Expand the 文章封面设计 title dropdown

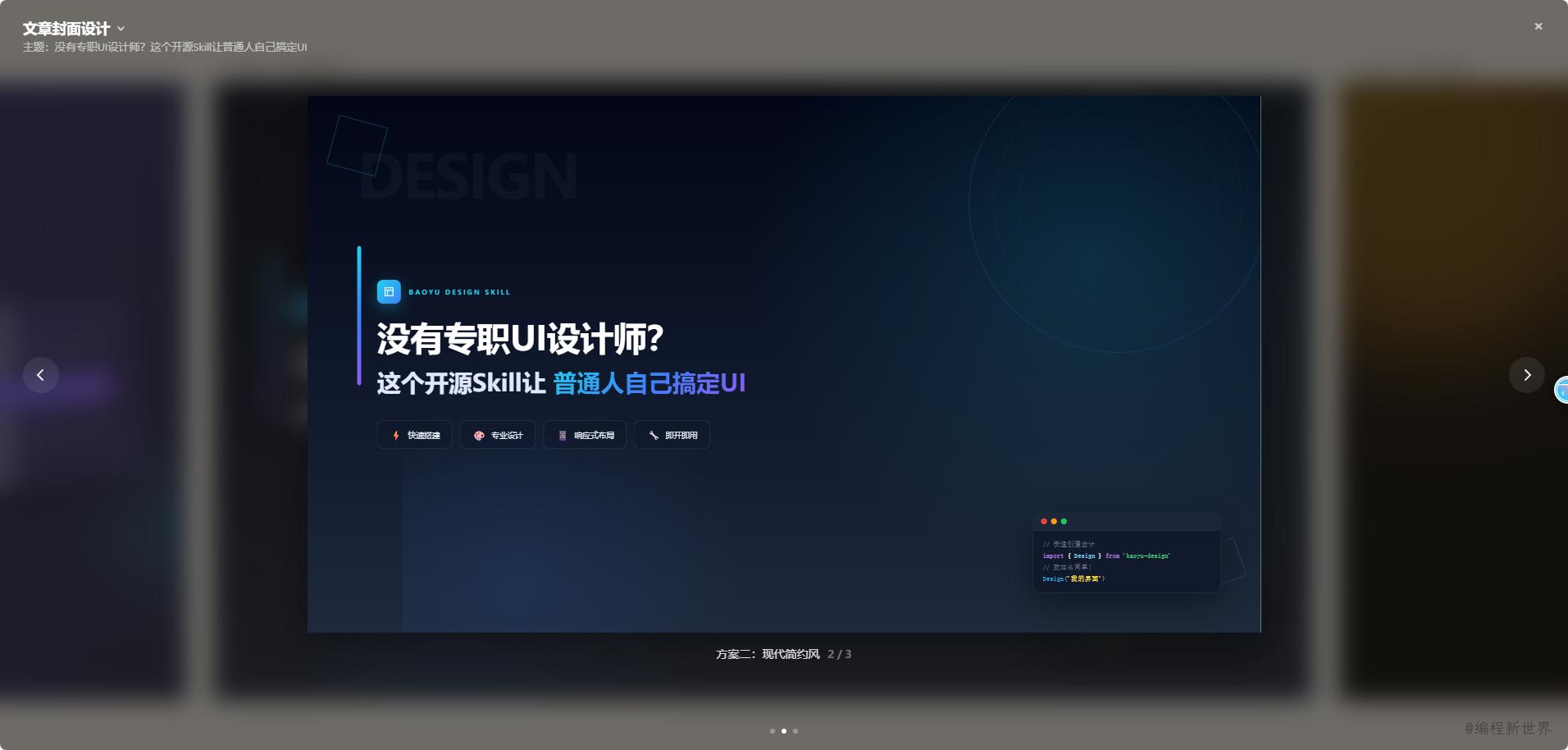(74, 29)
